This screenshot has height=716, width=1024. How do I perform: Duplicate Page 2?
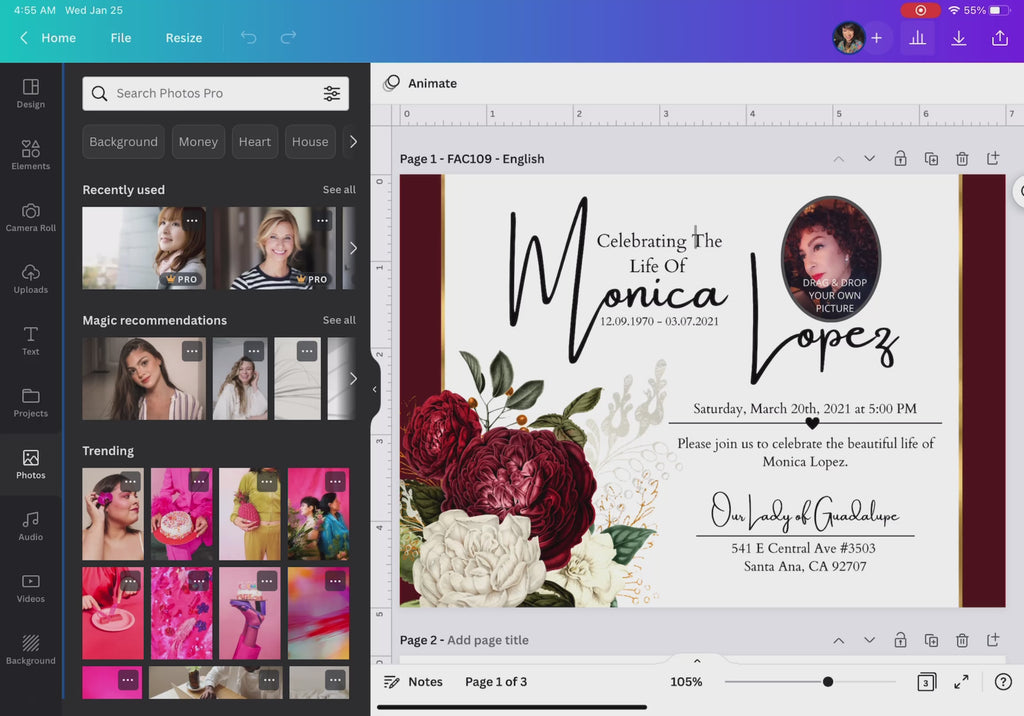(931, 640)
